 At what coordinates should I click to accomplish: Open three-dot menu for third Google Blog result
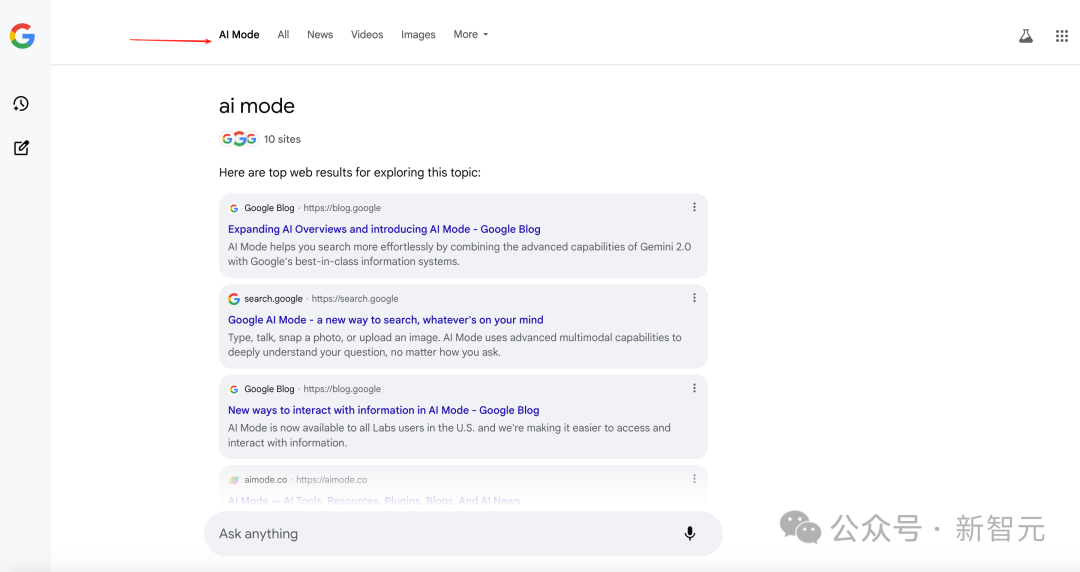click(694, 389)
